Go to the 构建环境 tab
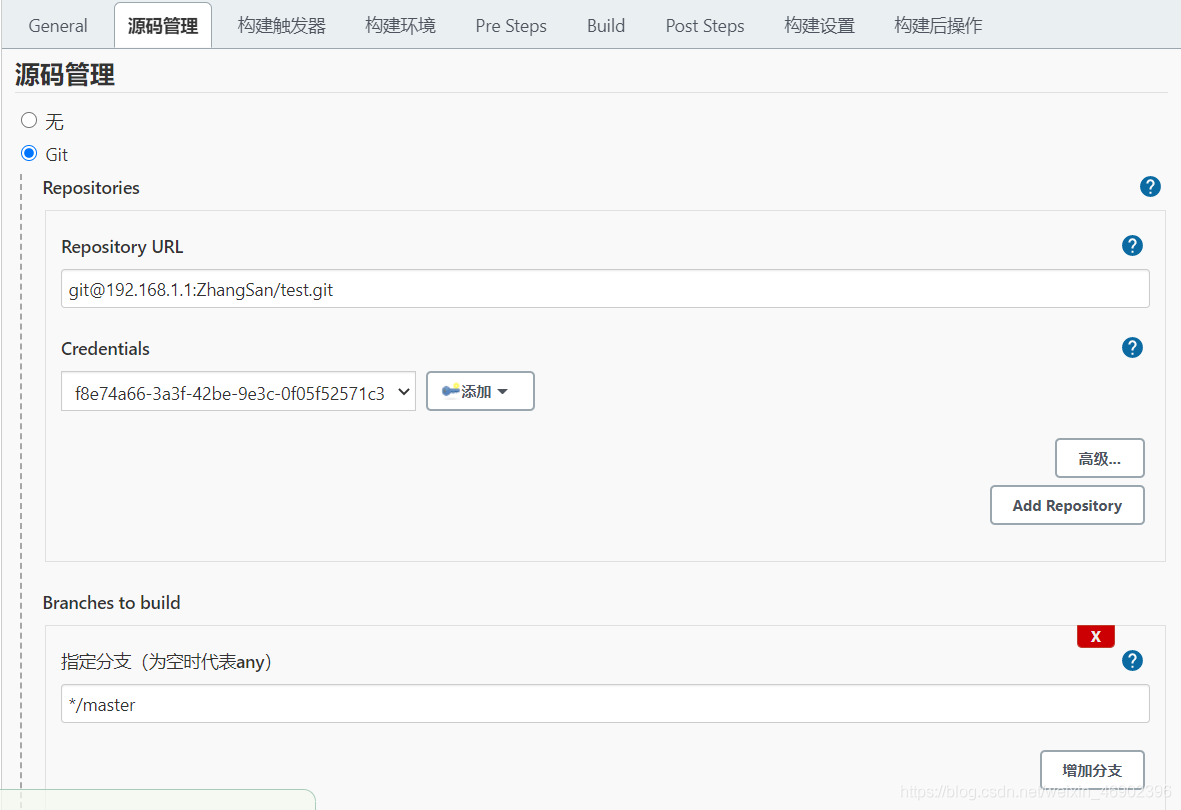This screenshot has width=1181, height=810. pos(400,26)
